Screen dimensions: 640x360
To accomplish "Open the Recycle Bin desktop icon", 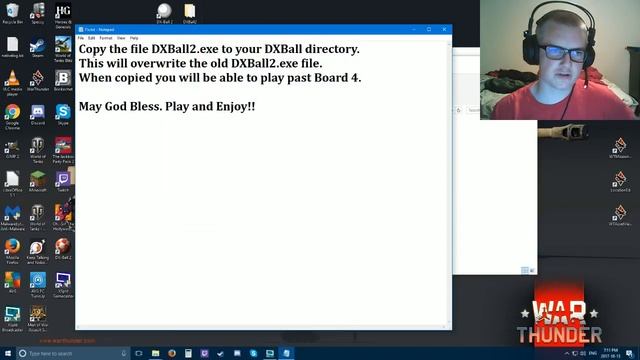I will pyautogui.click(x=12, y=13).
